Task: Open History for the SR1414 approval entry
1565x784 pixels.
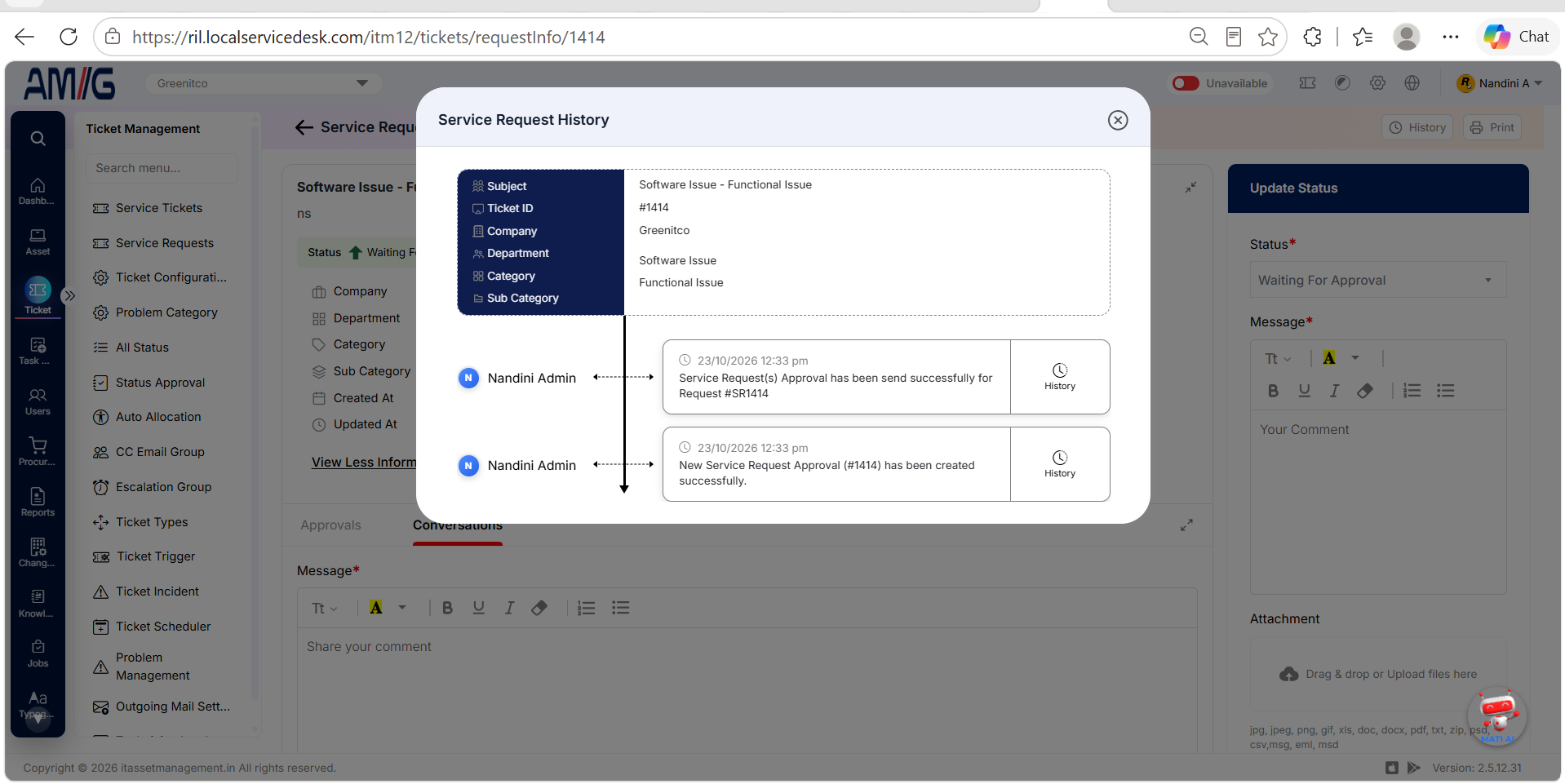Action: [1060, 377]
